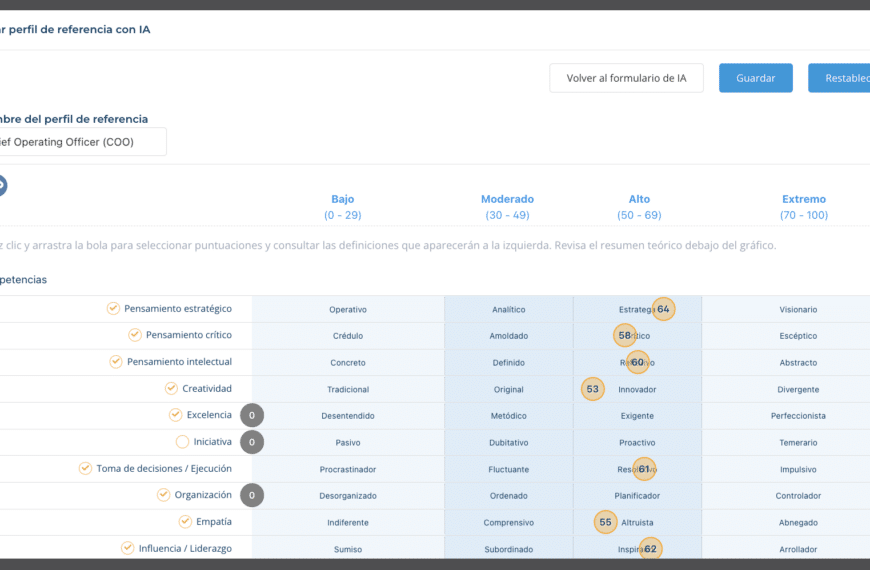This screenshot has width=870, height=570.
Task: Click the Visionario cell in strategic thinking row
Action: pos(798,310)
